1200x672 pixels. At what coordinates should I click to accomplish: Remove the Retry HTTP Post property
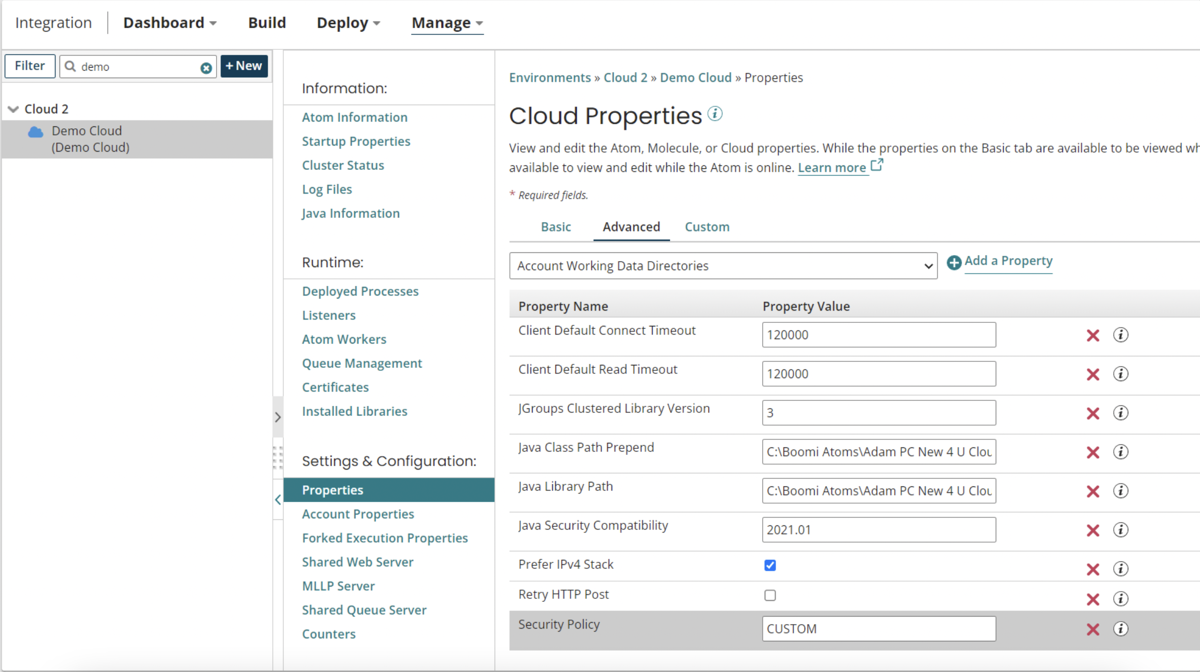pos(1092,598)
